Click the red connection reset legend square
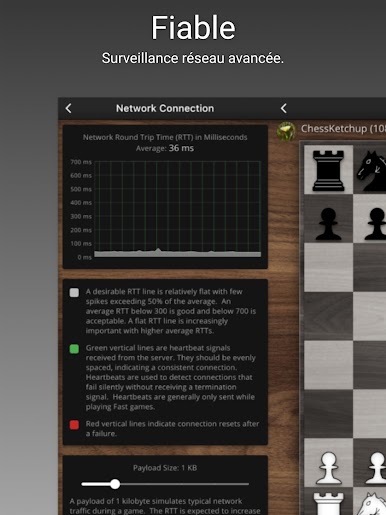 [x=74, y=425]
